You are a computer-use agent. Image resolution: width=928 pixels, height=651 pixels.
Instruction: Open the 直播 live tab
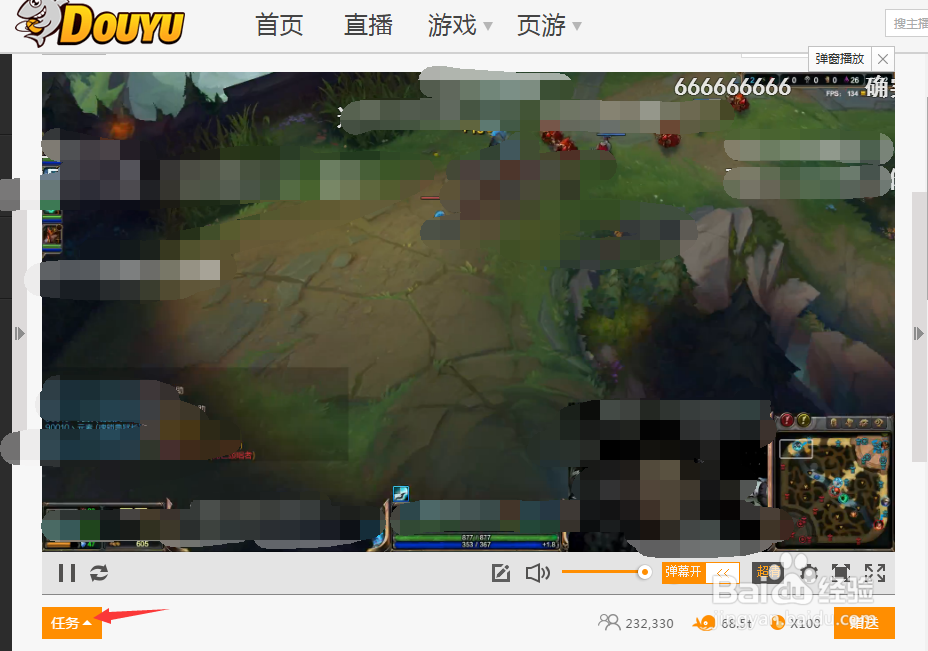coord(368,25)
